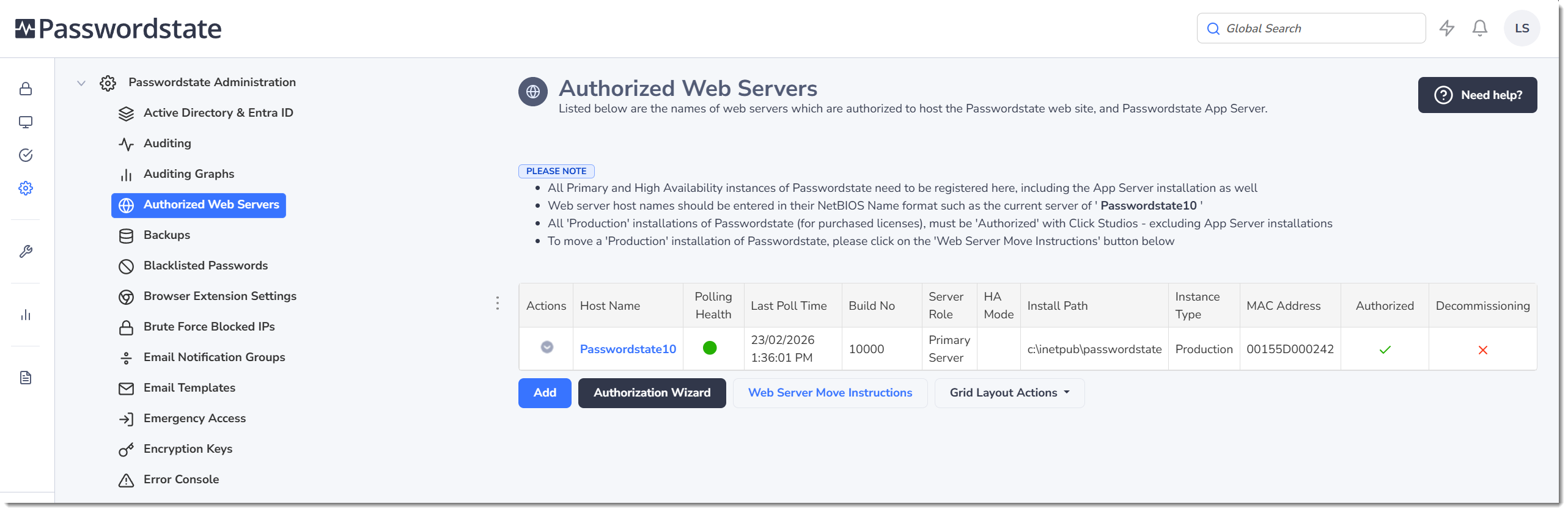1568x512 pixels.
Task: Click the monitor icon in left rail
Action: tap(26, 122)
